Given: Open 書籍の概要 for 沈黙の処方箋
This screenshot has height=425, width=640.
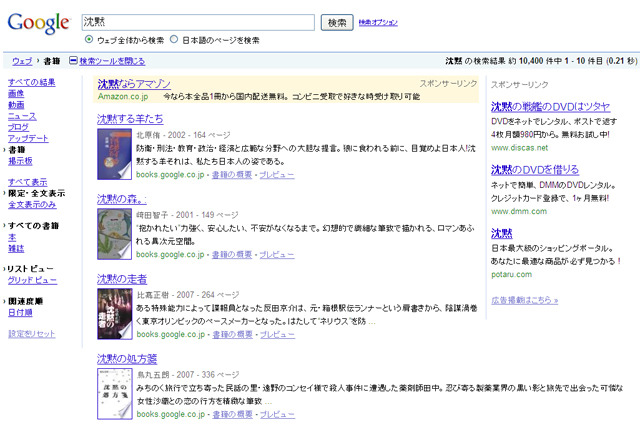Looking at the screenshot, I should (232, 414).
